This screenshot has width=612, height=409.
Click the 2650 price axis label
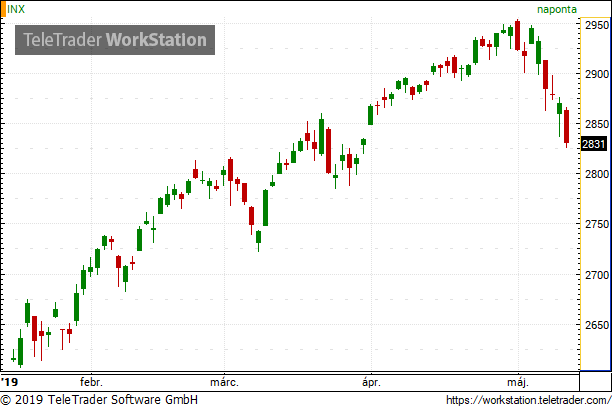[x=597, y=325]
